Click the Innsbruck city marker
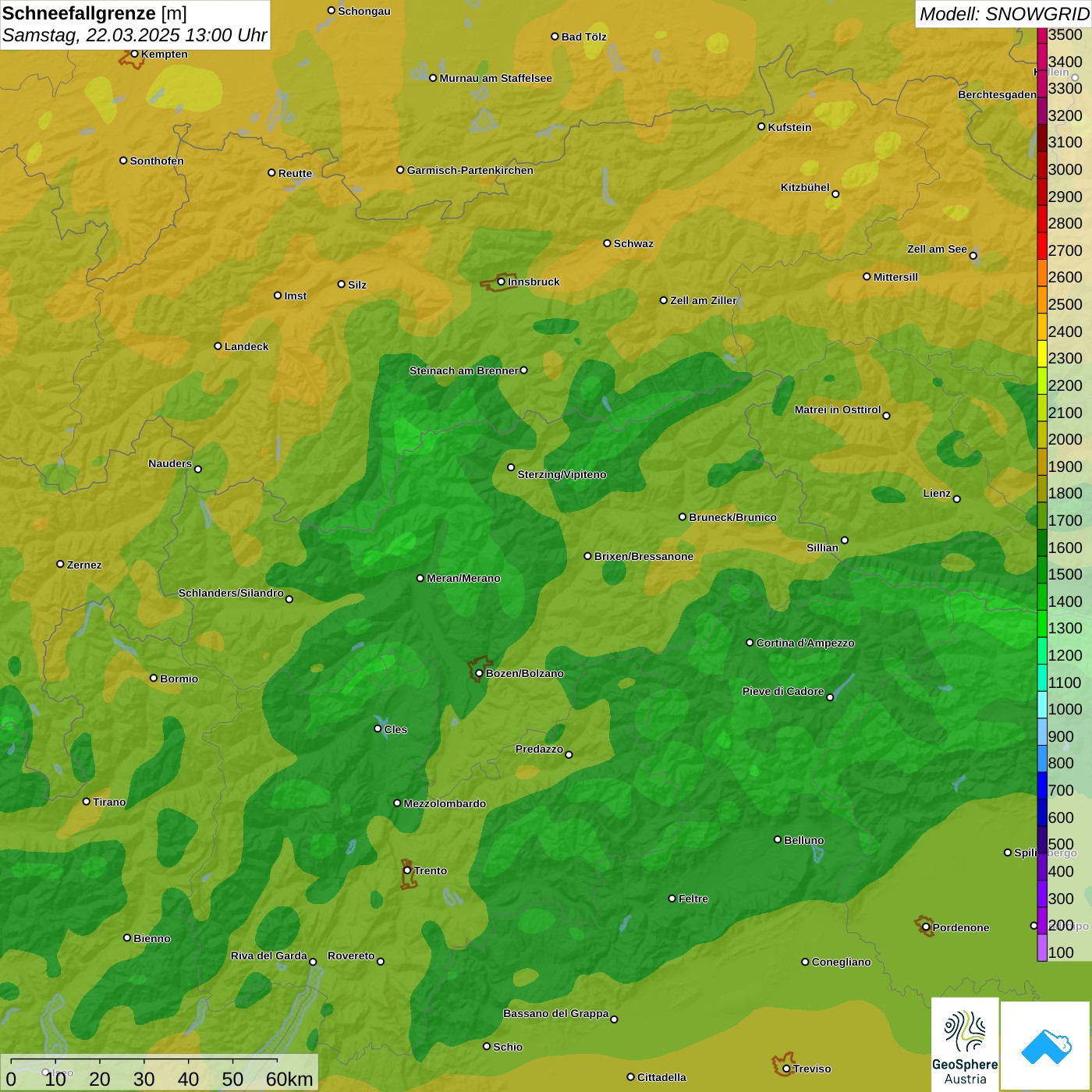This screenshot has height=1092, width=1092. [501, 282]
